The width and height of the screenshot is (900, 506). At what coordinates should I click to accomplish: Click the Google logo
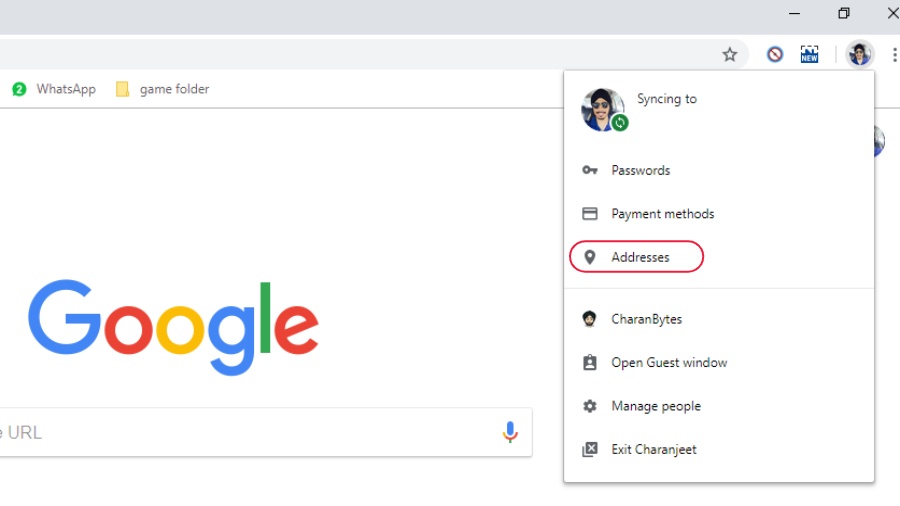173,327
